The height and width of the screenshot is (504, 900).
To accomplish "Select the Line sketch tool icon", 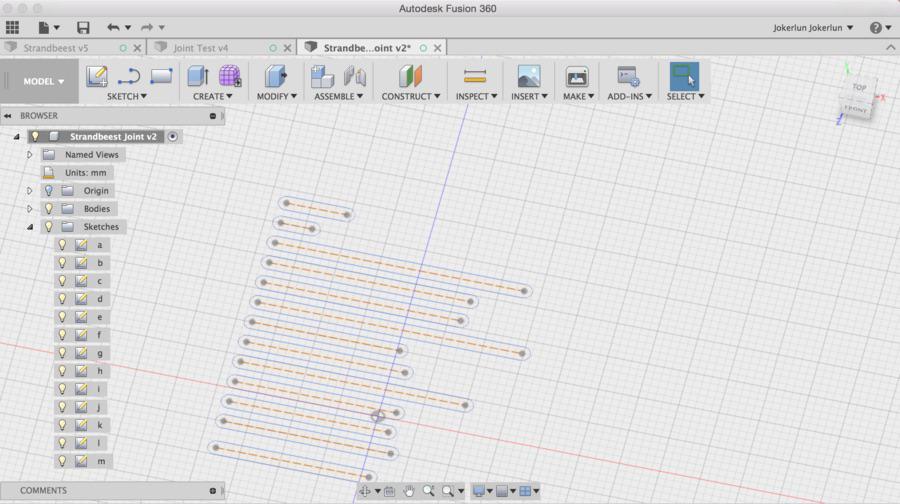I will (x=129, y=76).
